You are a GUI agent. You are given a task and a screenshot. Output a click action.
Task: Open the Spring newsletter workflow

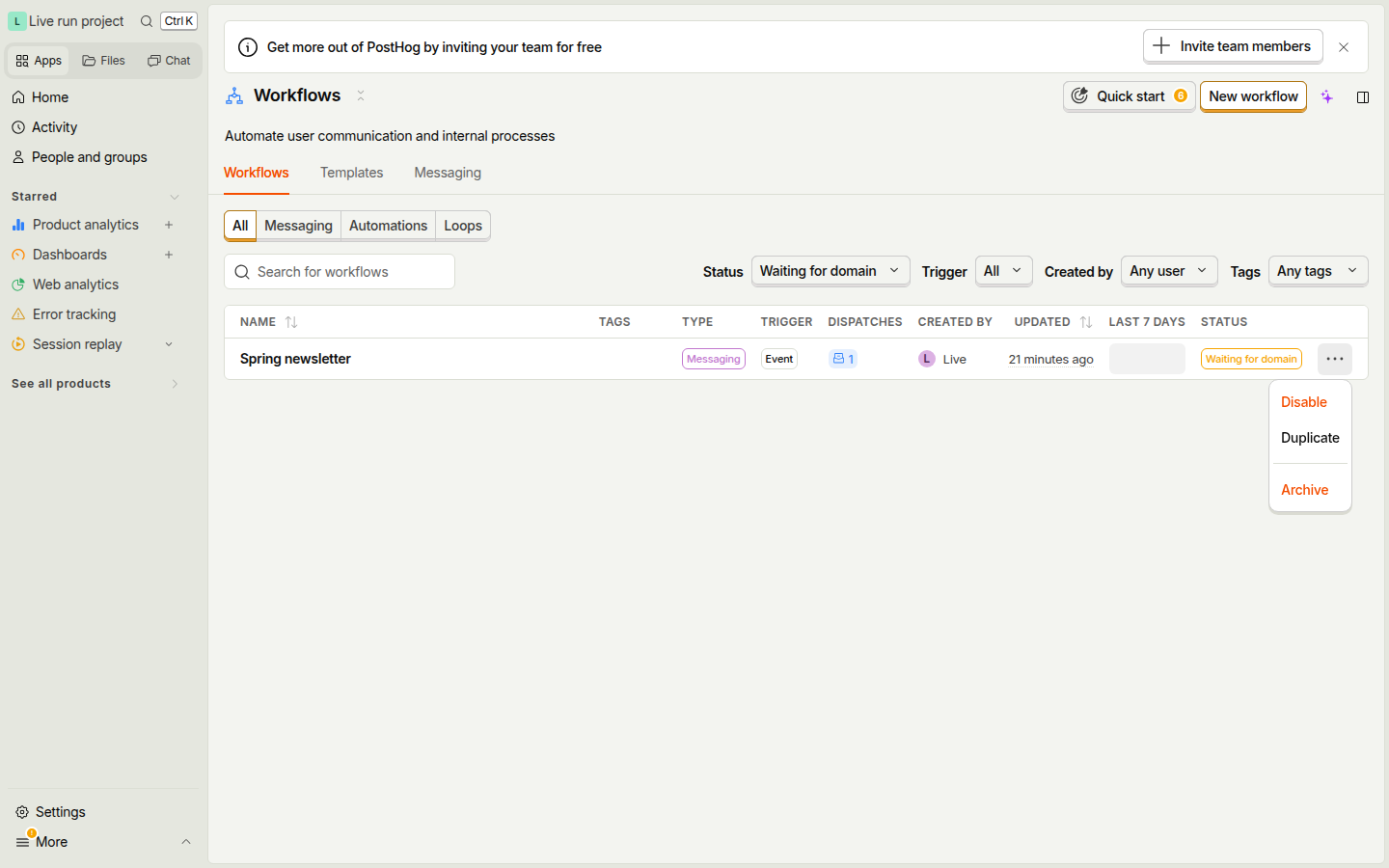click(x=295, y=359)
